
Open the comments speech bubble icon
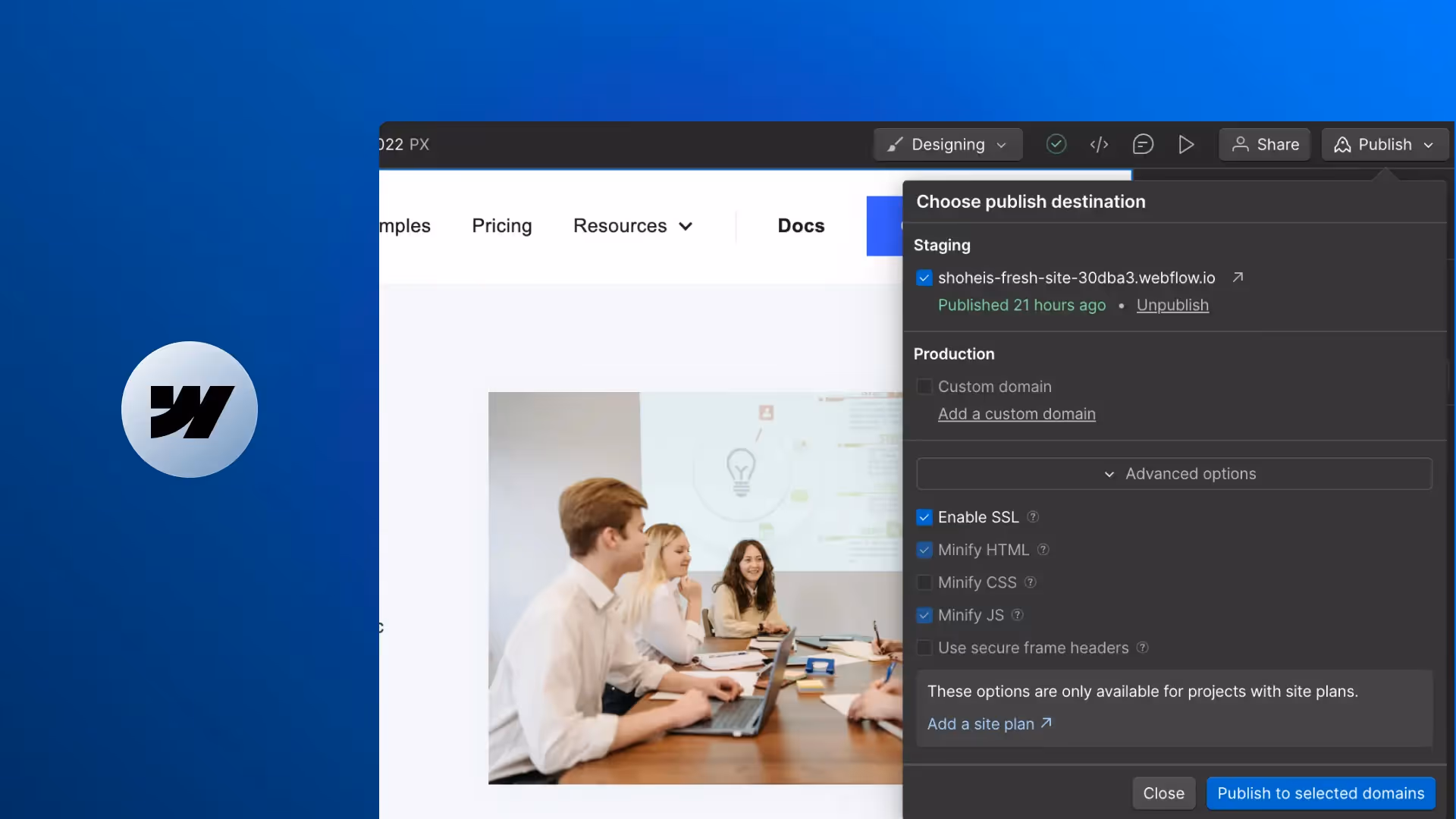(x=1143, y=144)
